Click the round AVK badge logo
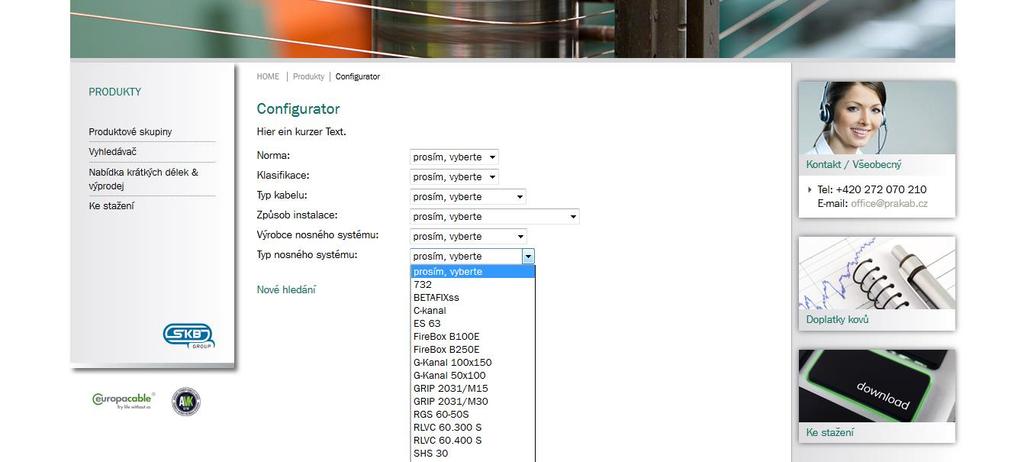The image size is (1024, 462). pyautogui.click(x=186, y=401)
